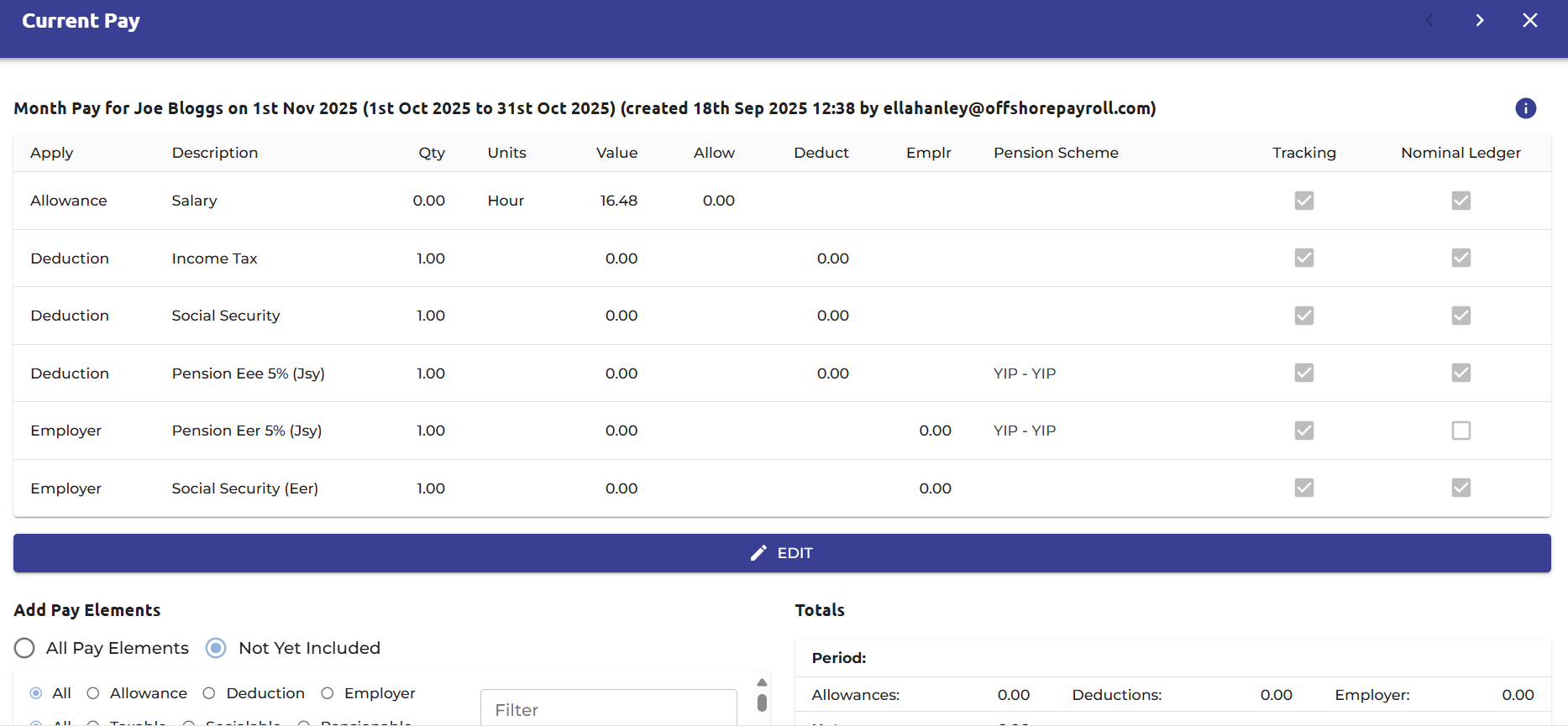Image resolution: width=1568 pixels, height=726 pixels.
Task: Close the Current Pay dialog
Action: [x=1530, y=20]
